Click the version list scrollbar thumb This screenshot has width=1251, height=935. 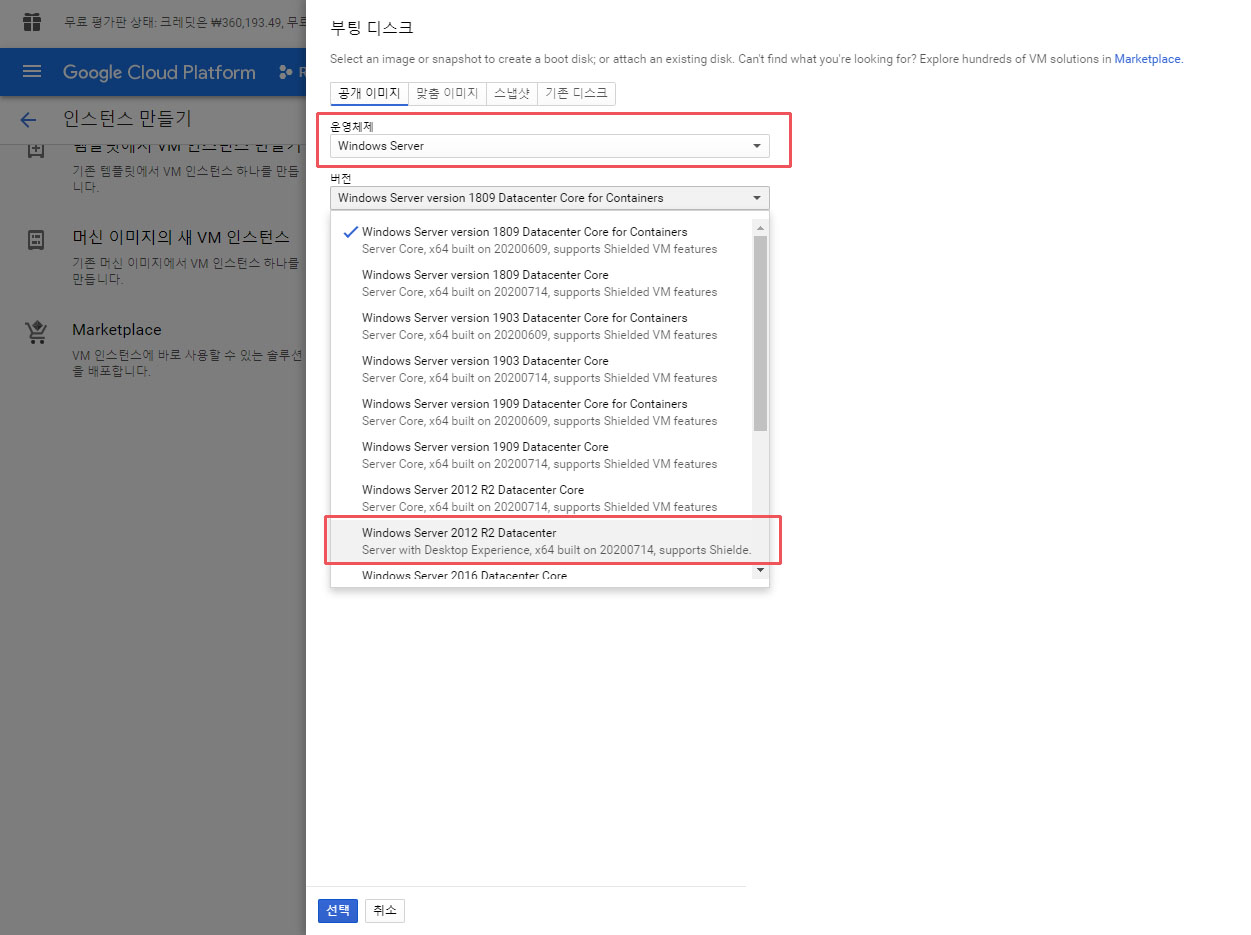760,333
